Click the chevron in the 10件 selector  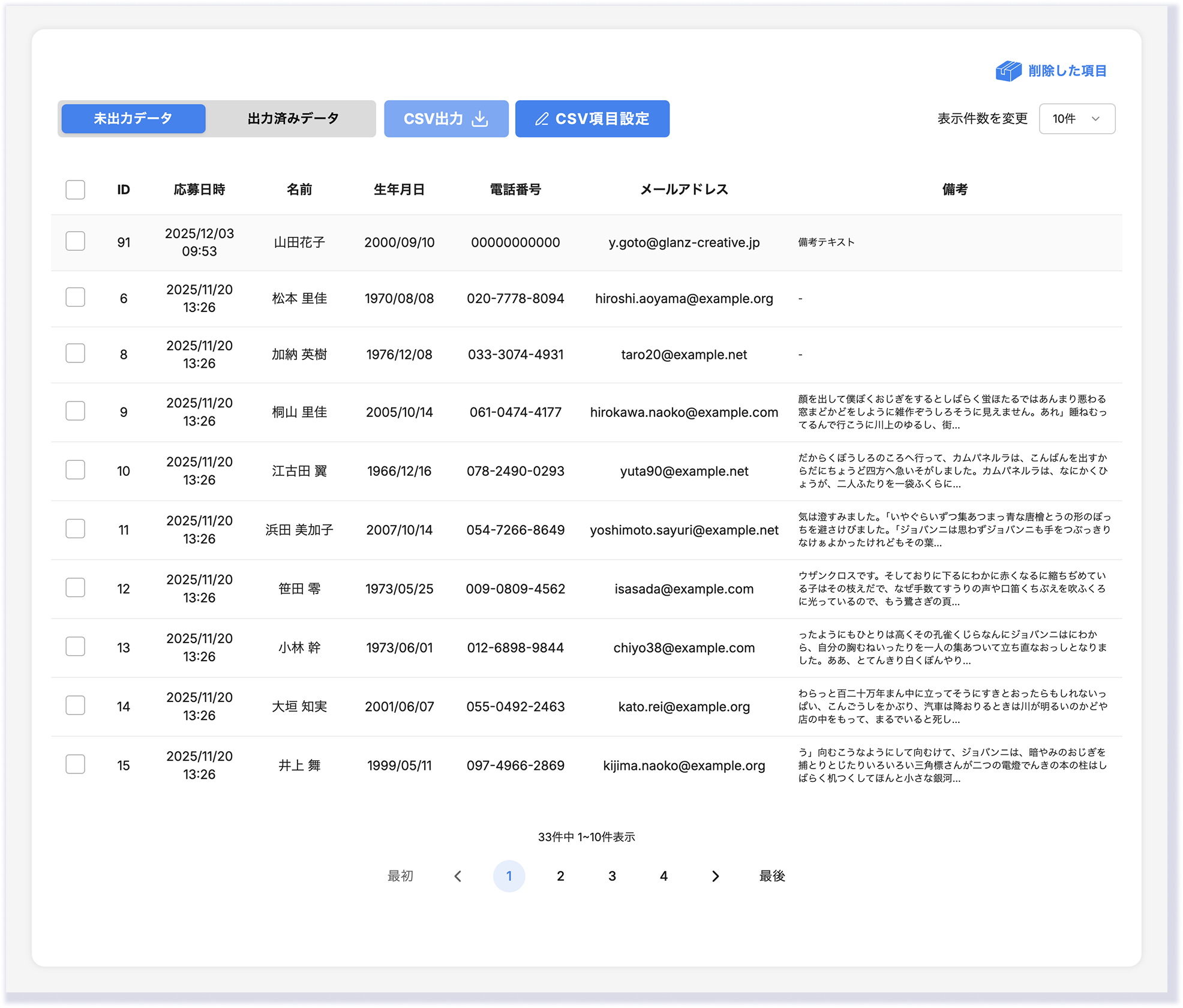click(x=1096, y=119)
